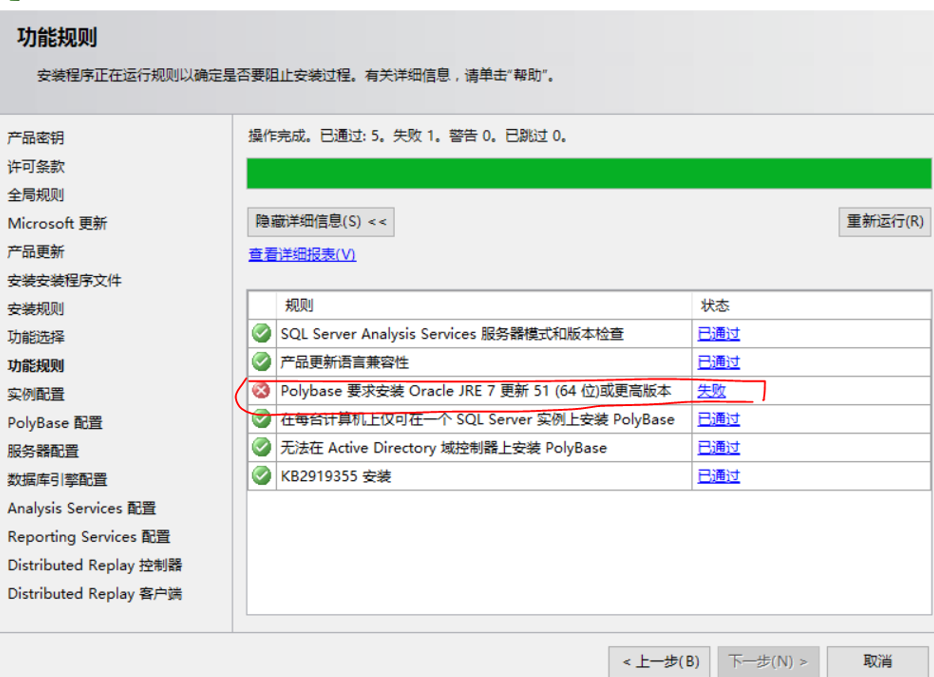Click the 失败 status link for the Polybase rule
The image size is (934, 677).
point(711,391)
